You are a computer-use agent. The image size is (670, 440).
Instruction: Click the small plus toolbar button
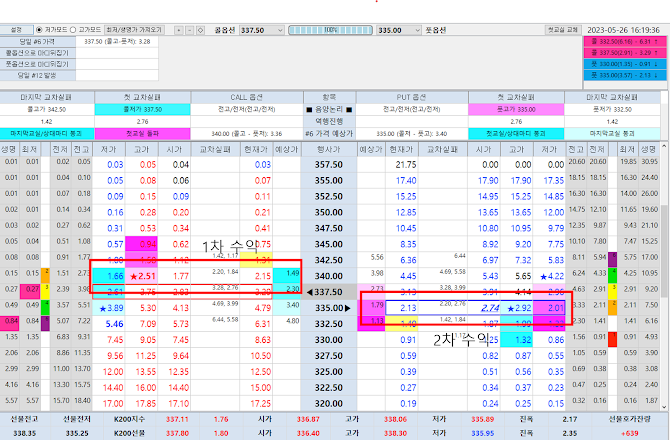coord(179,30)
